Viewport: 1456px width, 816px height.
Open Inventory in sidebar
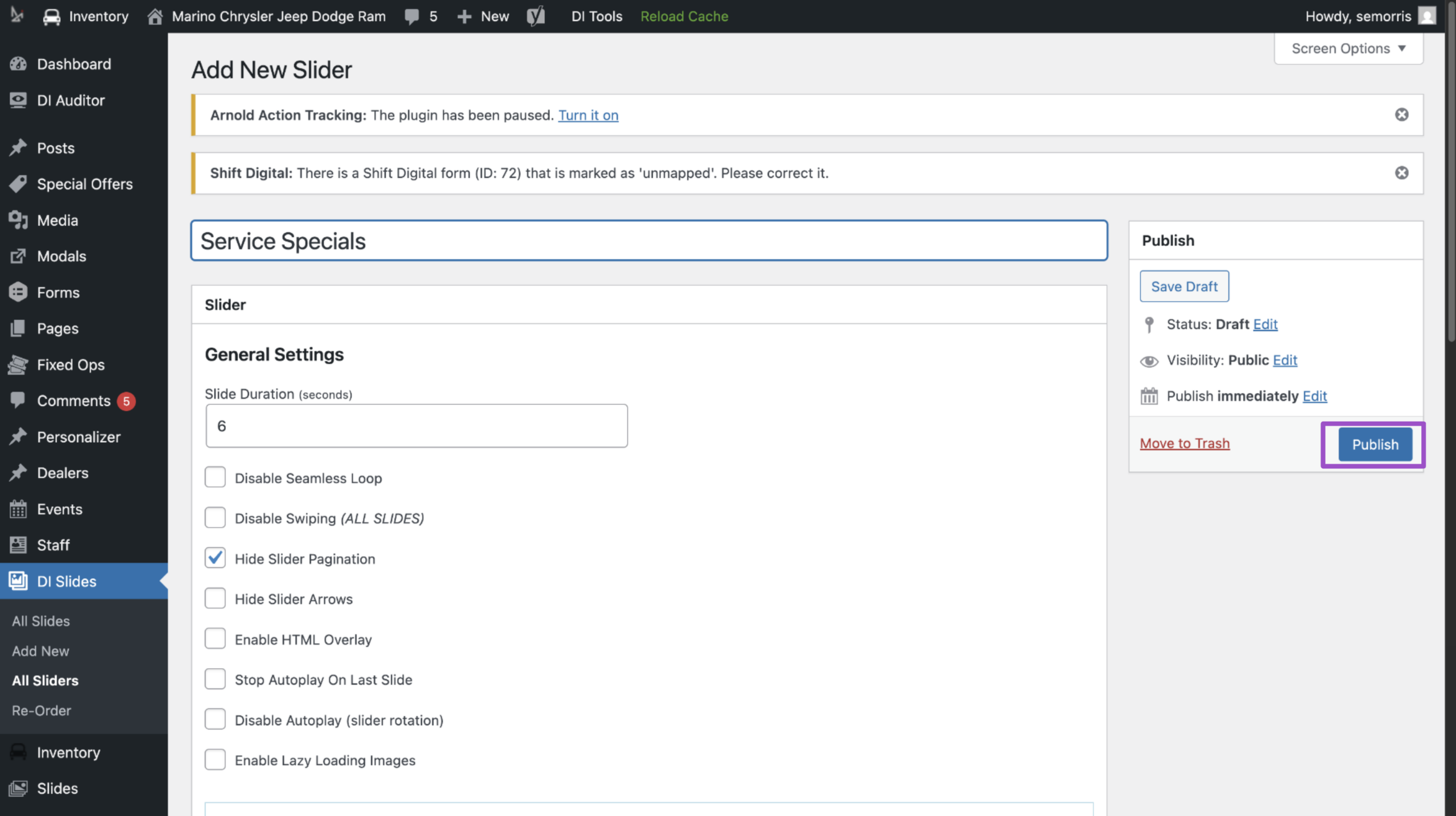point(68,752)
